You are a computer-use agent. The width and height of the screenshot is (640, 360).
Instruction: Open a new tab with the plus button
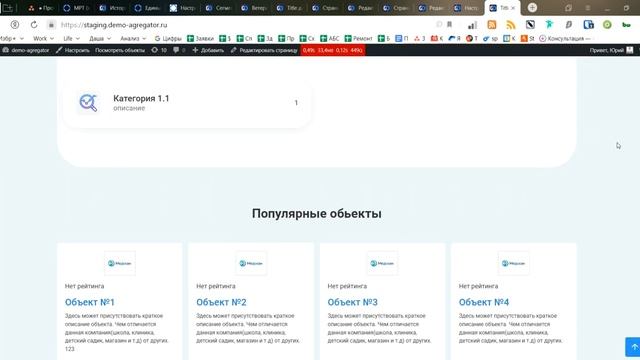(532, 8)
